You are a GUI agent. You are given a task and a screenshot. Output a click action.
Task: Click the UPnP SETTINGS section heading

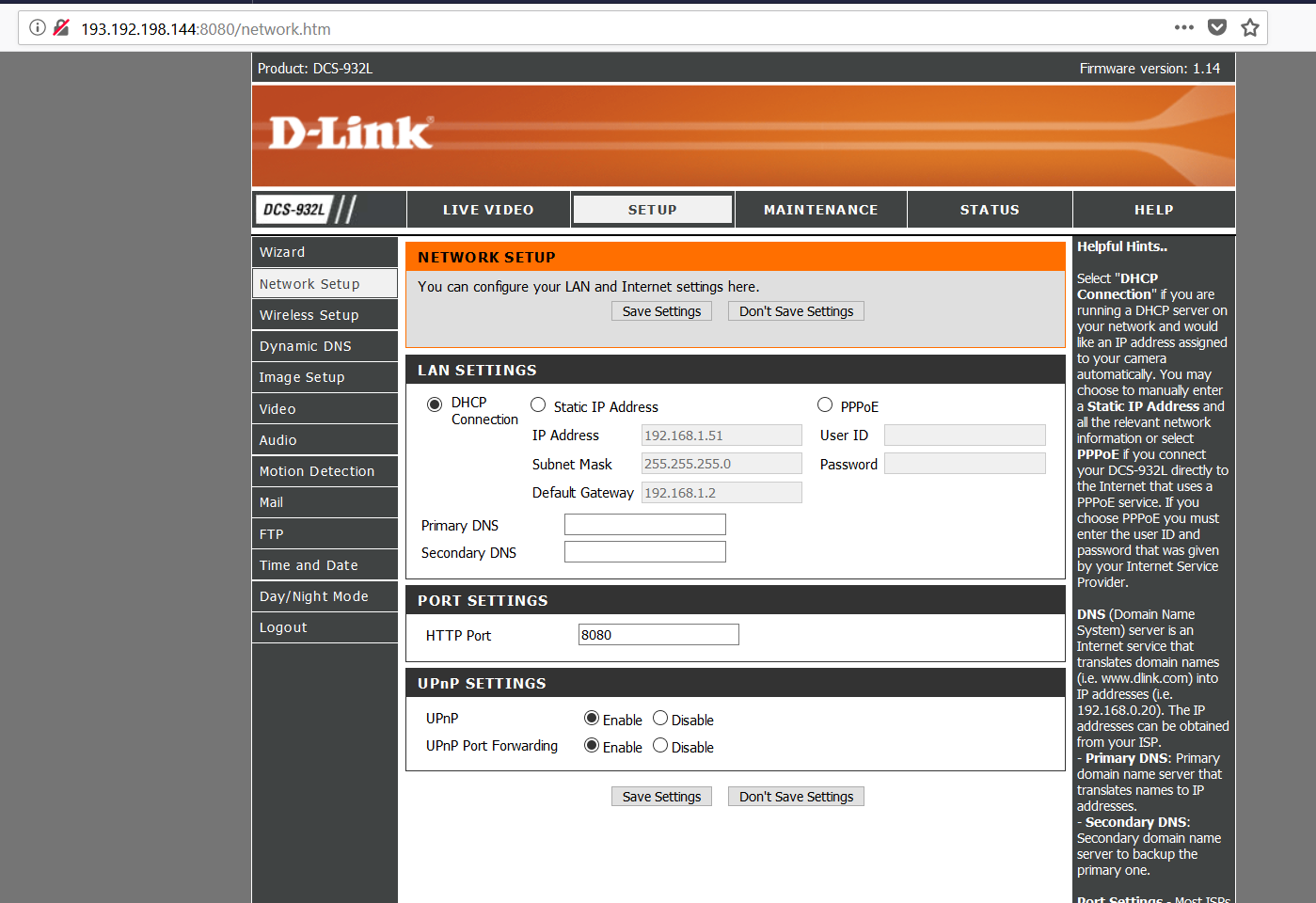[x=482, y=684]
